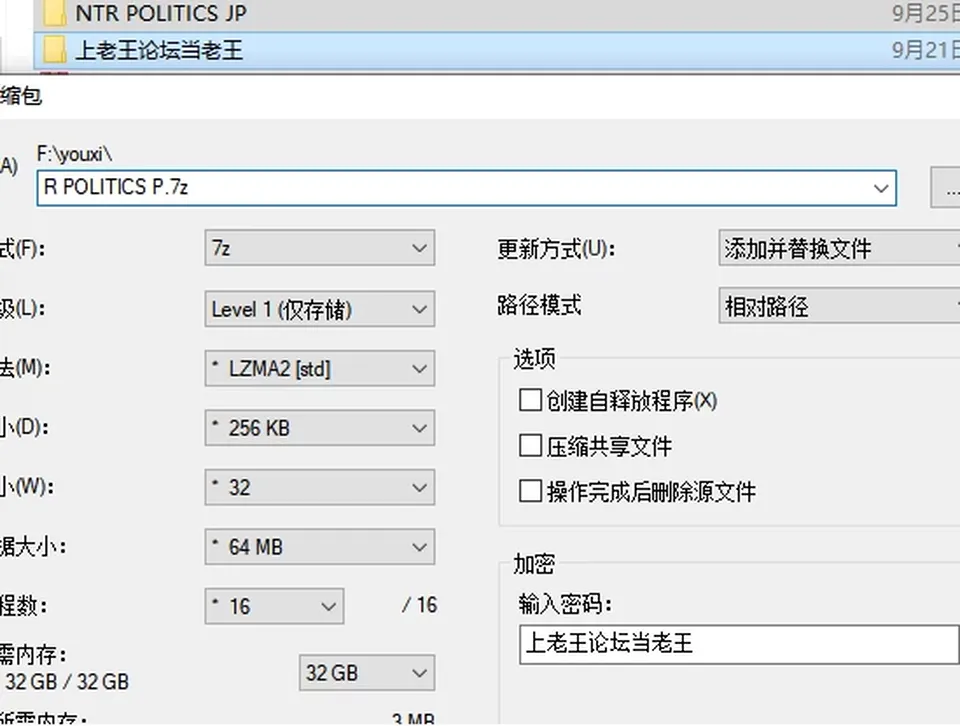Expand the 32 GB memory limit dropdown
960x726 pixels.
(367, 673)
